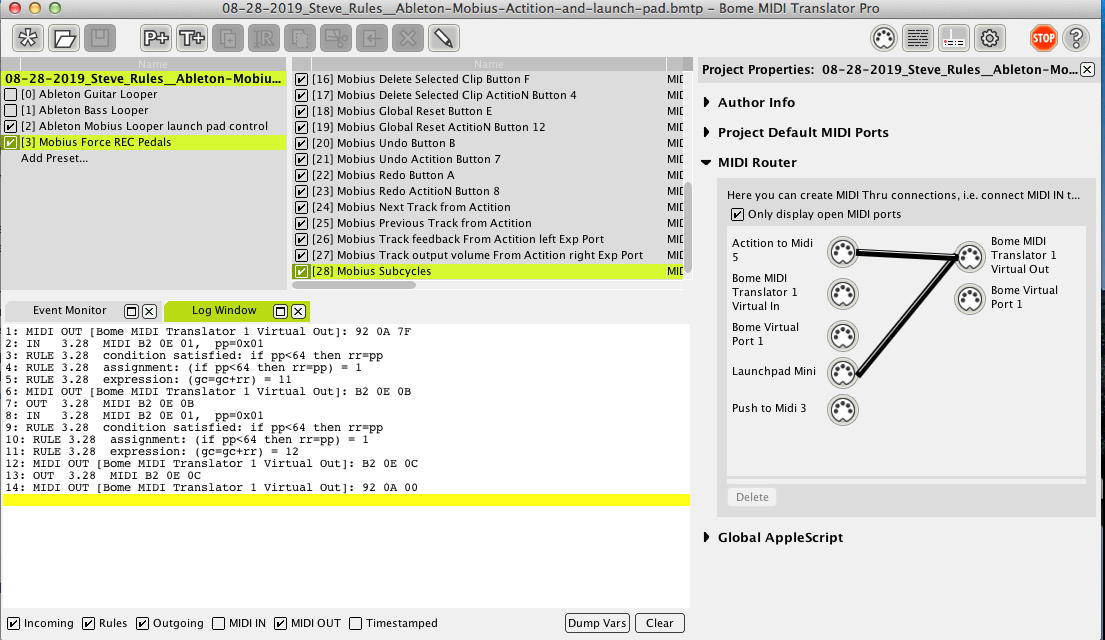
Task: Expand the Author Info section
Action: [x=707, y=102]
